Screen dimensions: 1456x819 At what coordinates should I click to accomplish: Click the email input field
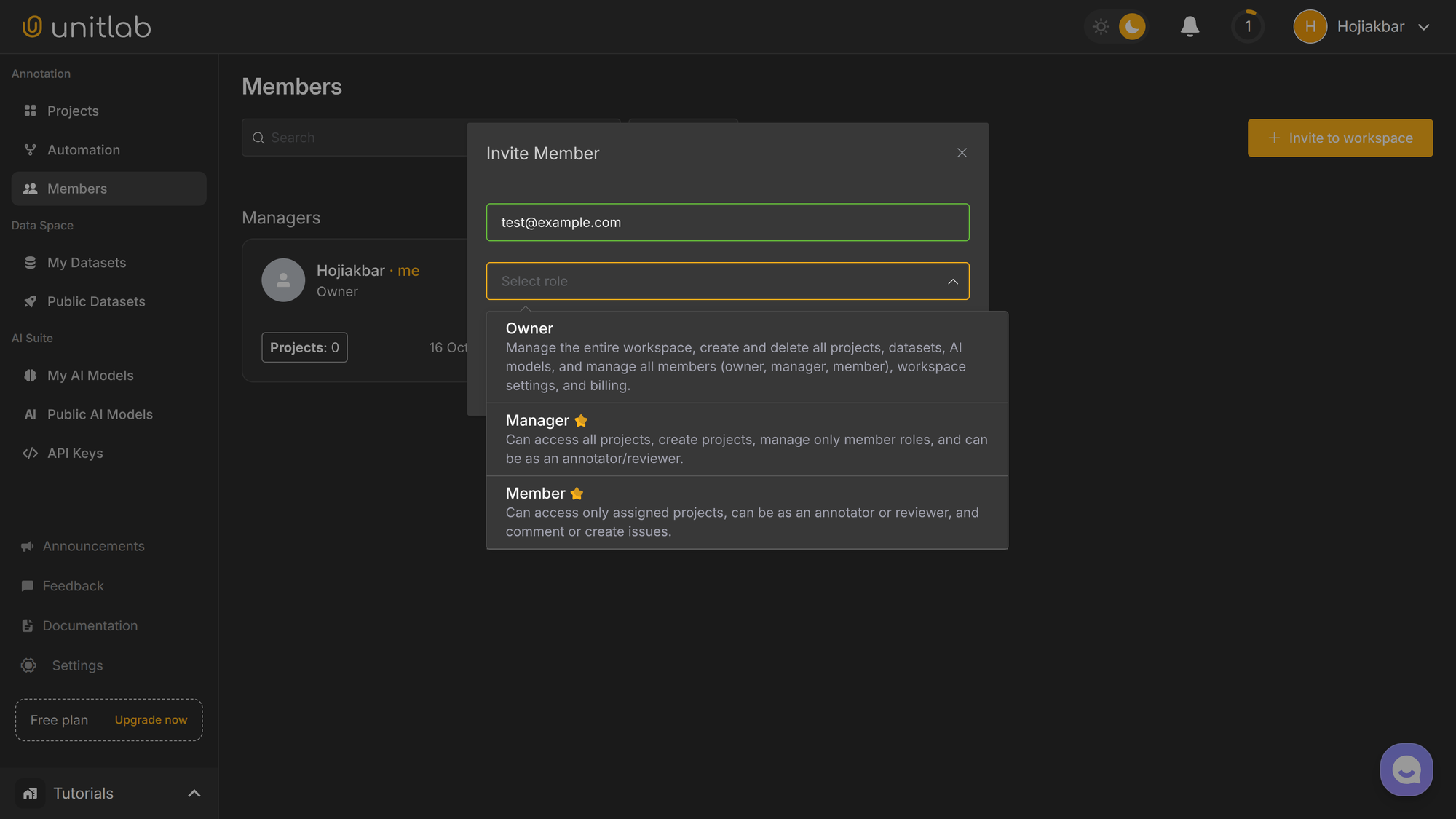(727, 223)
